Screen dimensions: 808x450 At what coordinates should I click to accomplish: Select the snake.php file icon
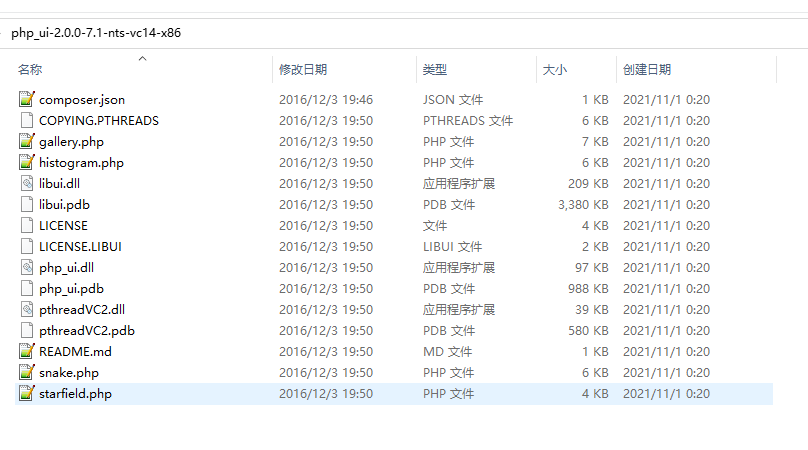[x=26, y=373]
